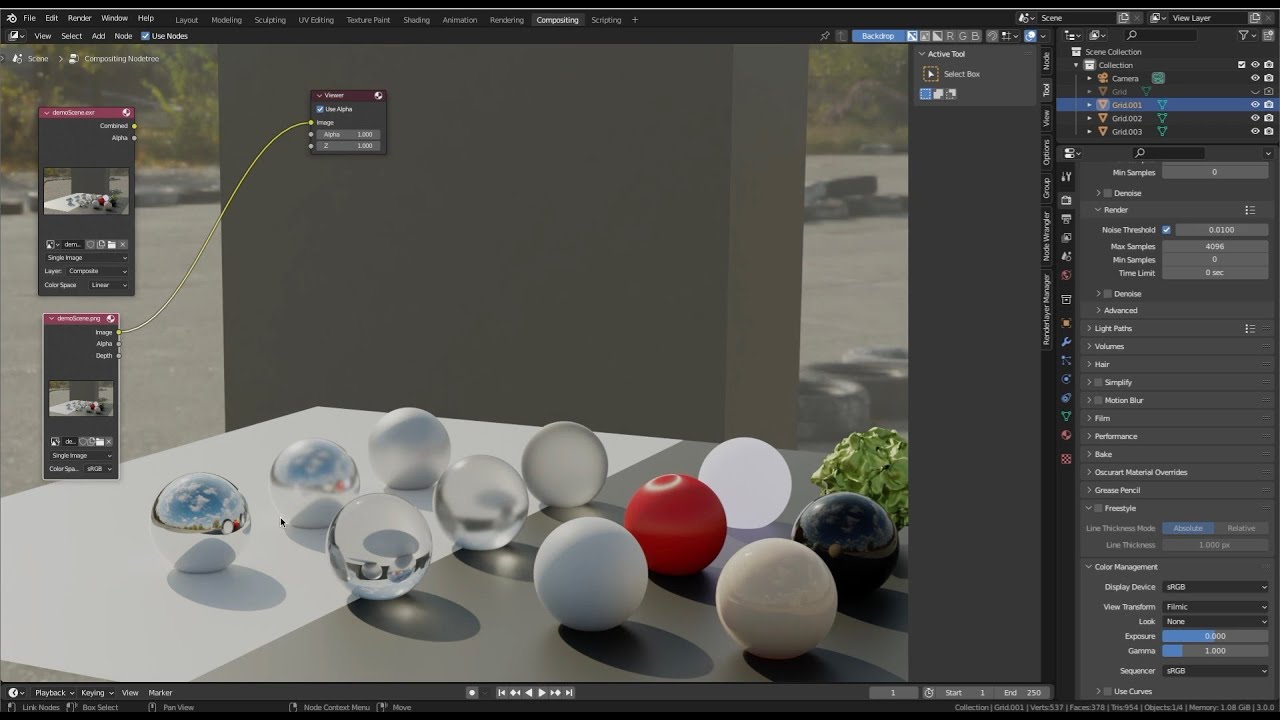
Task: Expand Grid.002 in the outliner tree
Action: [1090, 119]
